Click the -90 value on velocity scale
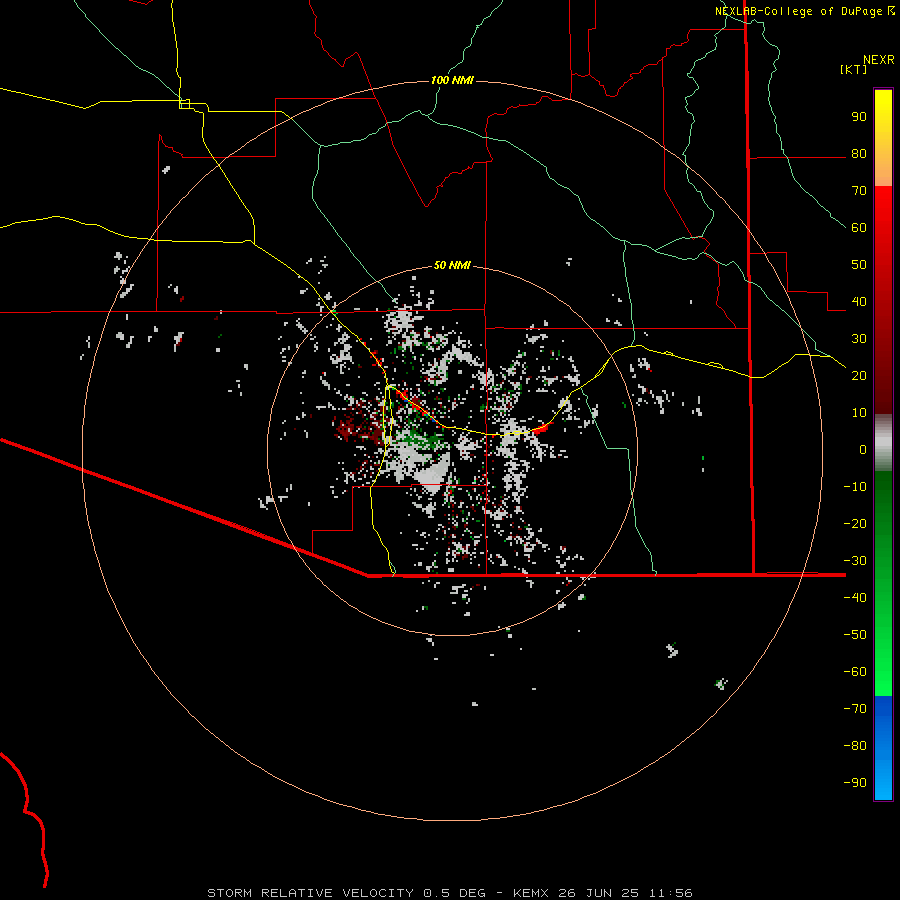900x900 pixels. tap(855, 783)
